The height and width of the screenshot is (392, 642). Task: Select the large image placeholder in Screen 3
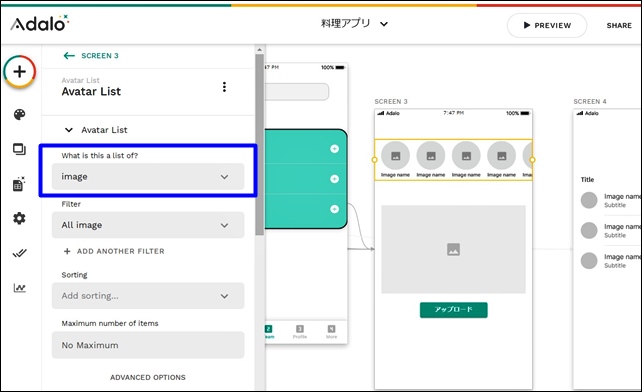pos(453,249)
